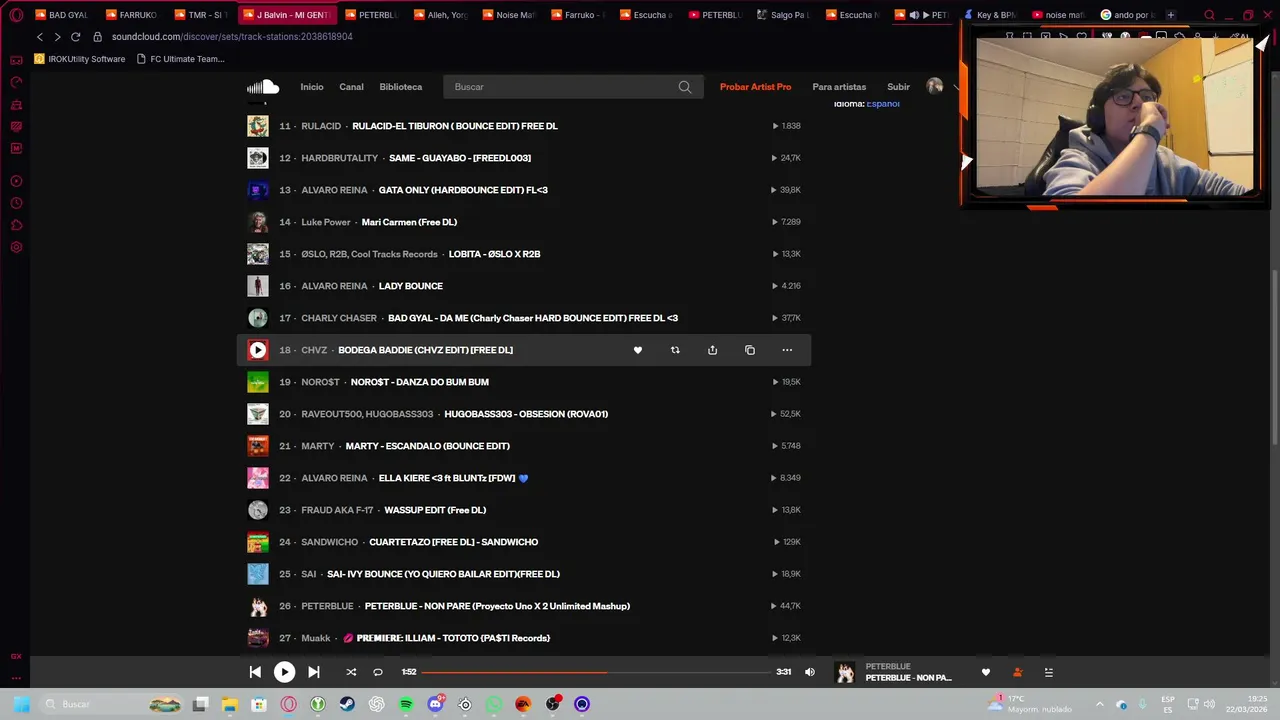Click the Español language link
Screen dimensions: 1280x720
point(883,104)
